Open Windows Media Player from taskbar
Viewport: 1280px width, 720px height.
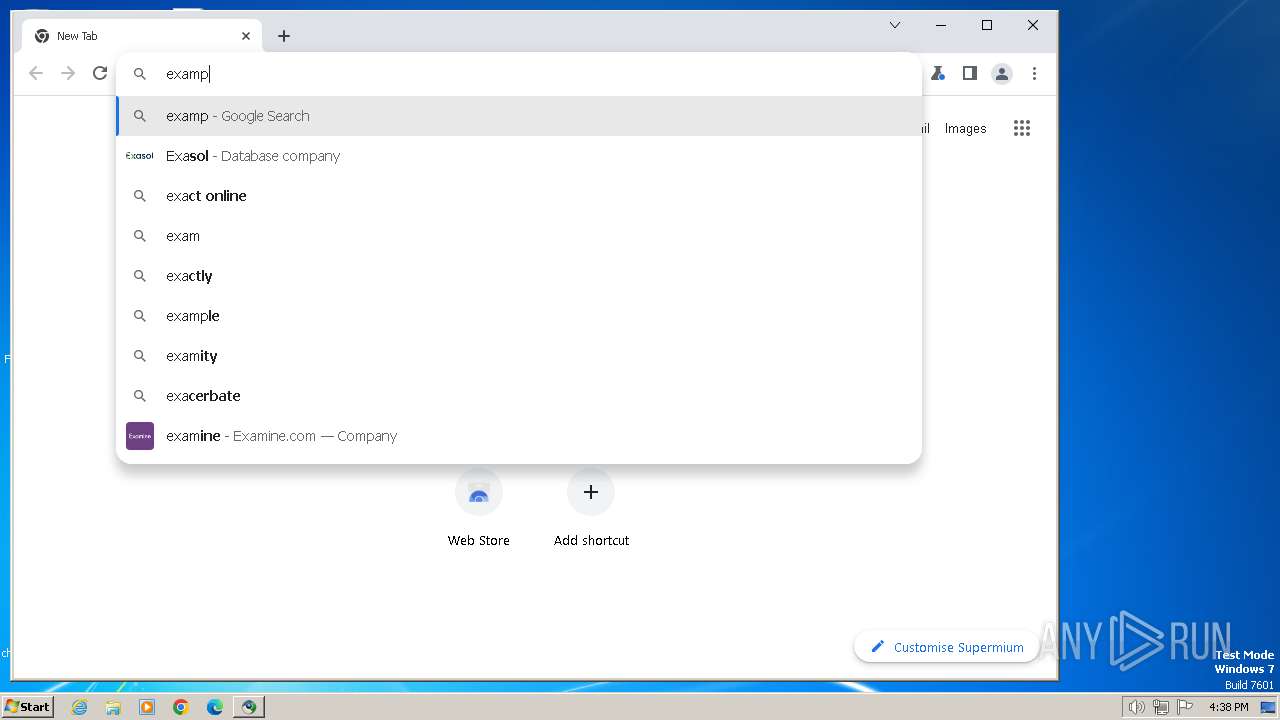tap(147, 707)
